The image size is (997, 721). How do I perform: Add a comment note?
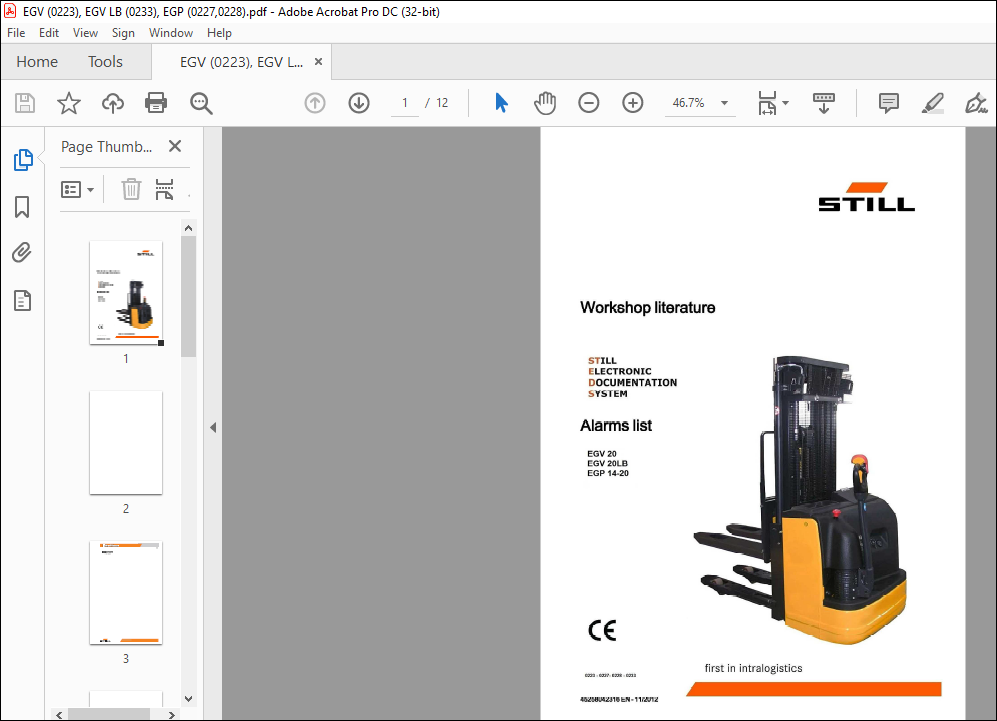888,103
